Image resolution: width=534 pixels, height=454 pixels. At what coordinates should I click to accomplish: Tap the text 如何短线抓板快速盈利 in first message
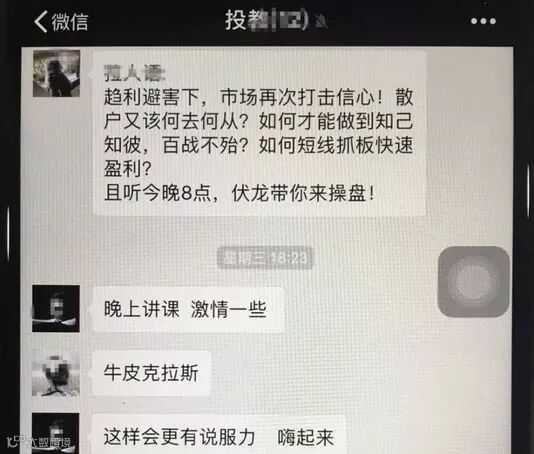(x=259, y=157)
